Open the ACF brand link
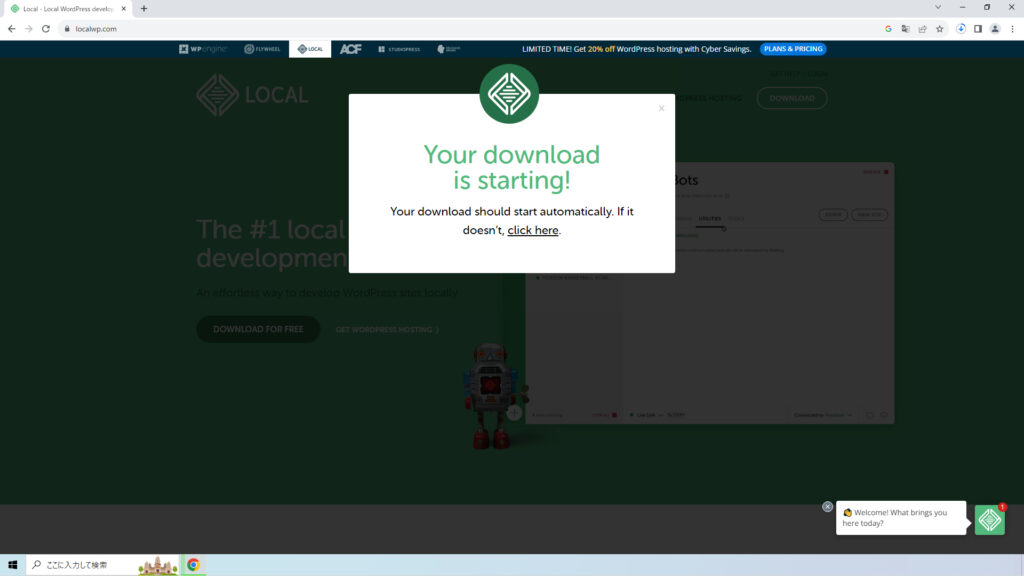Viewport: 1024px width, 576px height. [x=351, y=49]
